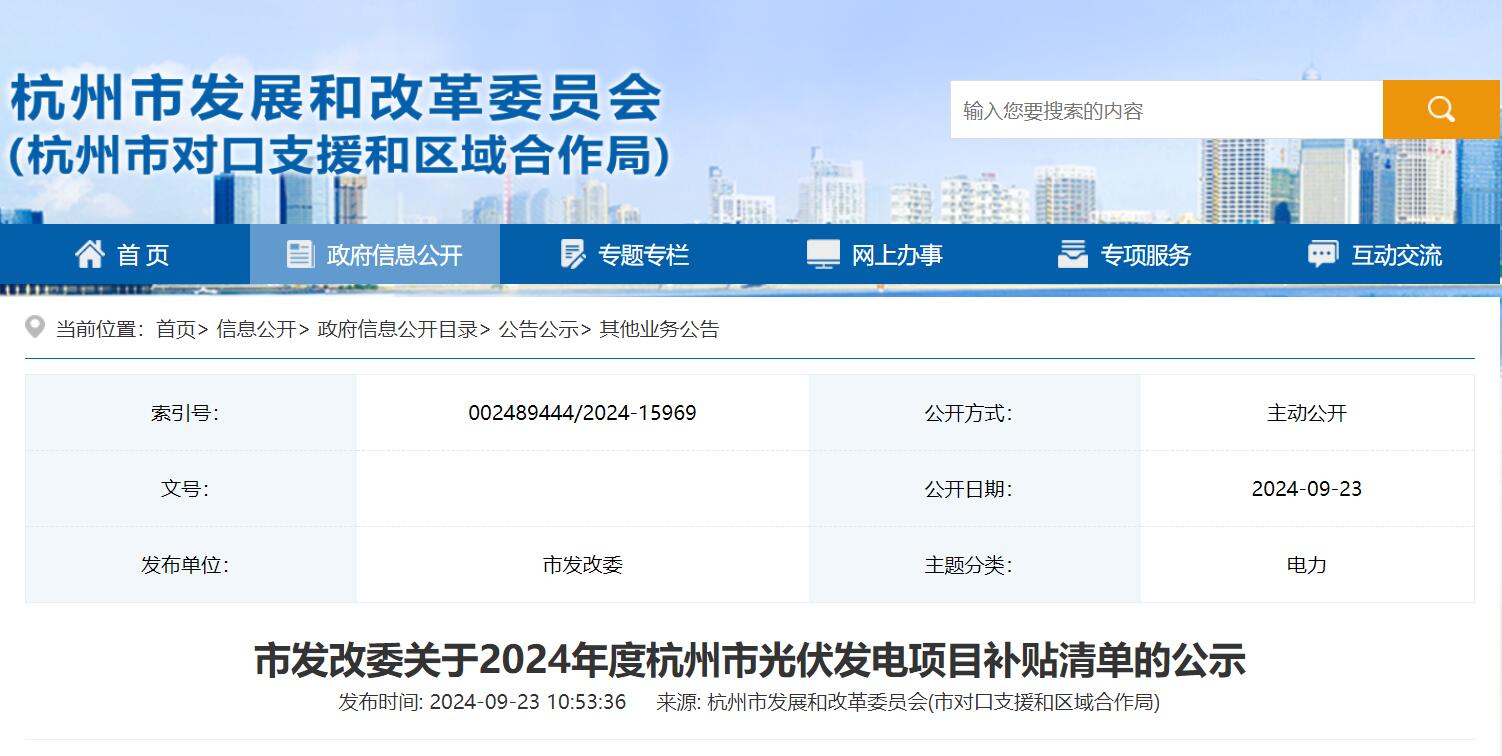
Task: Focus the search input field
Action: [1165, 110]
